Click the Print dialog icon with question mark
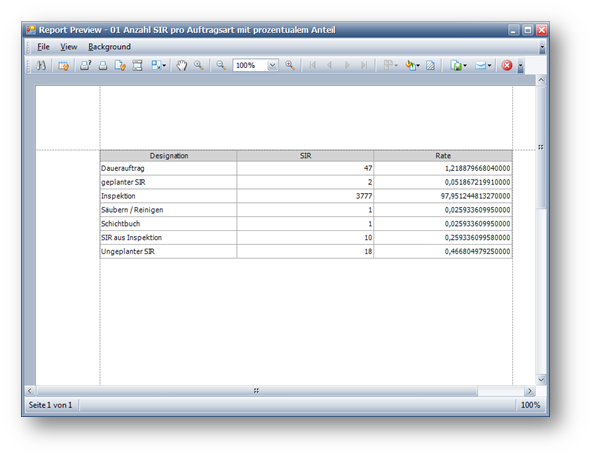 pyautogui.click(x=85, y=65)
